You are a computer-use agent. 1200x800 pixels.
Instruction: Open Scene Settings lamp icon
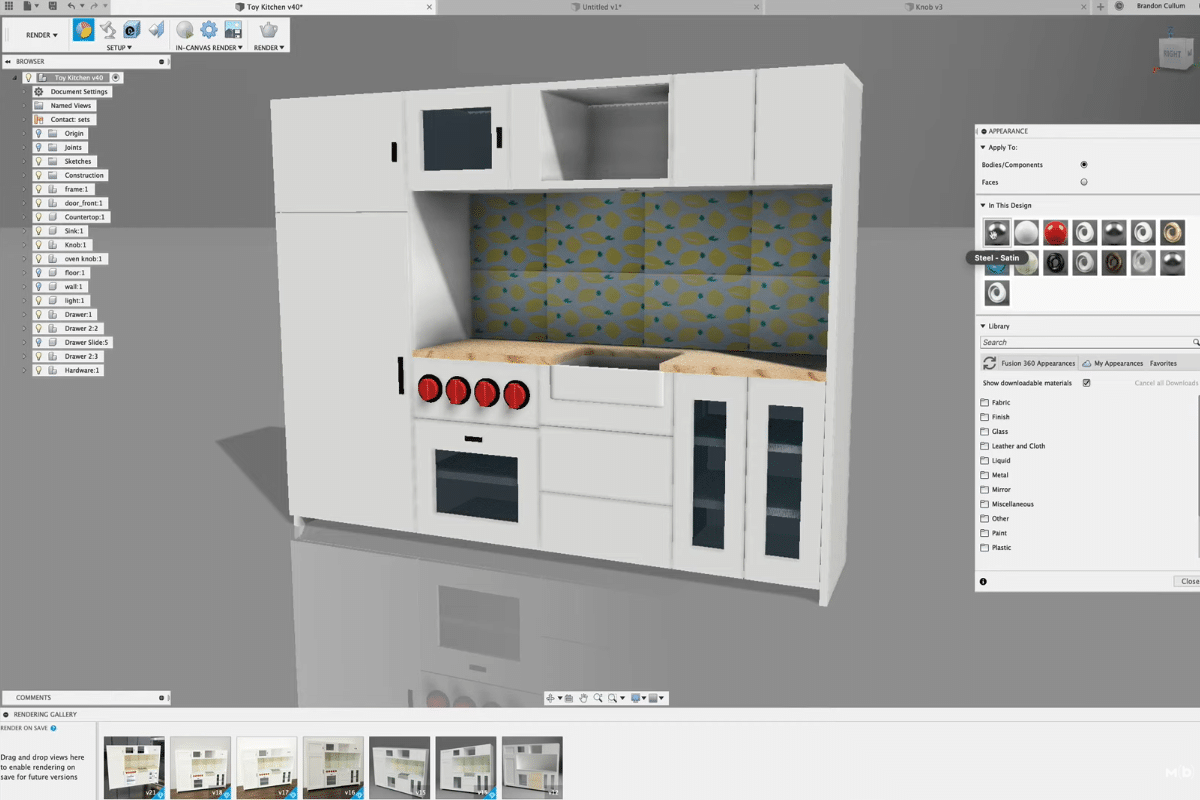click(x=108, y=30)
